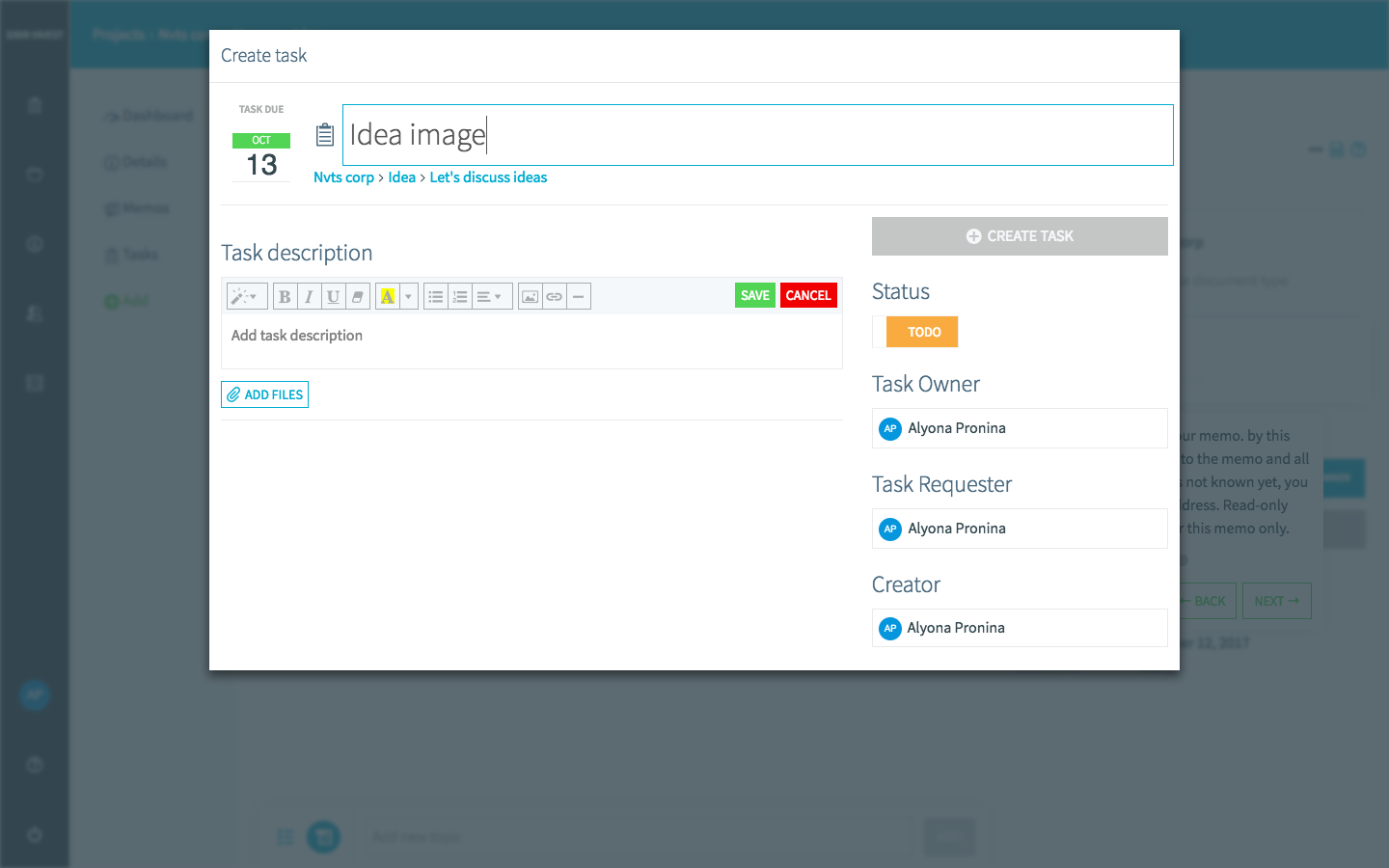Open the paragraph alignment dropdown
1389x868 pixels.
coord(492,296)
